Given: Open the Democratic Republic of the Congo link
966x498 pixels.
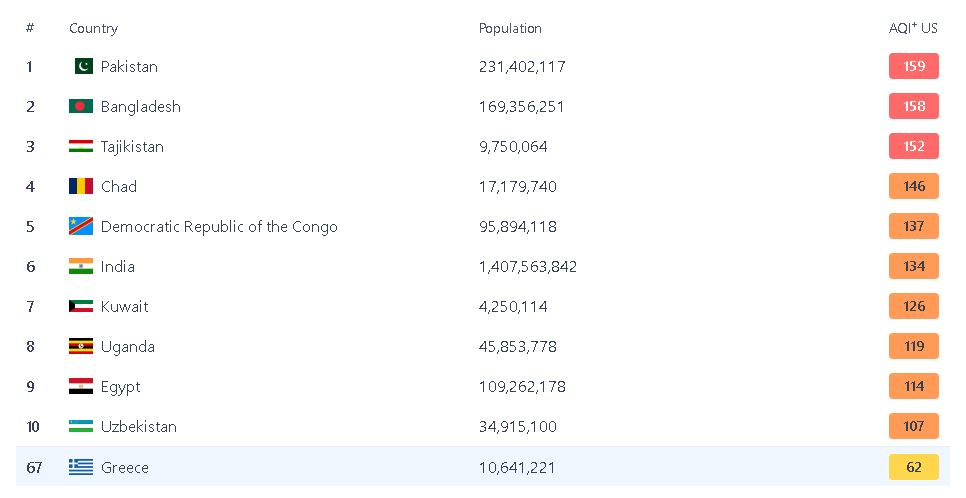Looking at the screenshot, I should (x=219, y=227).
